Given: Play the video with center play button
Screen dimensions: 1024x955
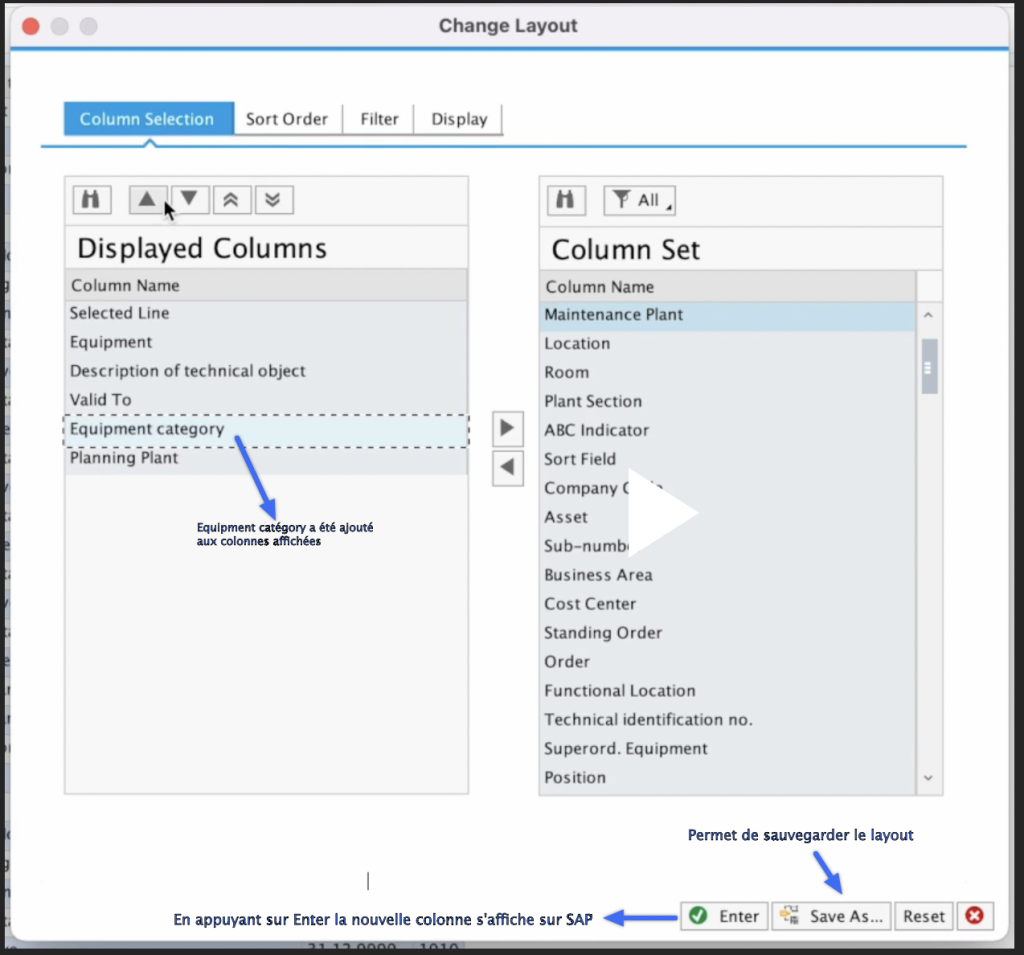Looking at the screenshot, I should pos(663,512).
